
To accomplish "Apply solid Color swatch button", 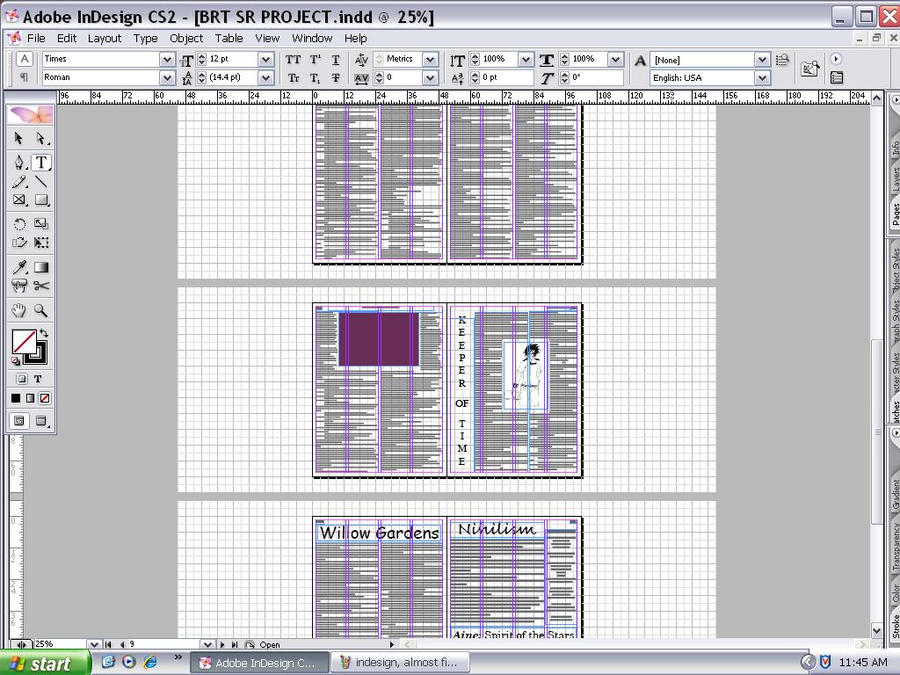I will pos(15,398).
